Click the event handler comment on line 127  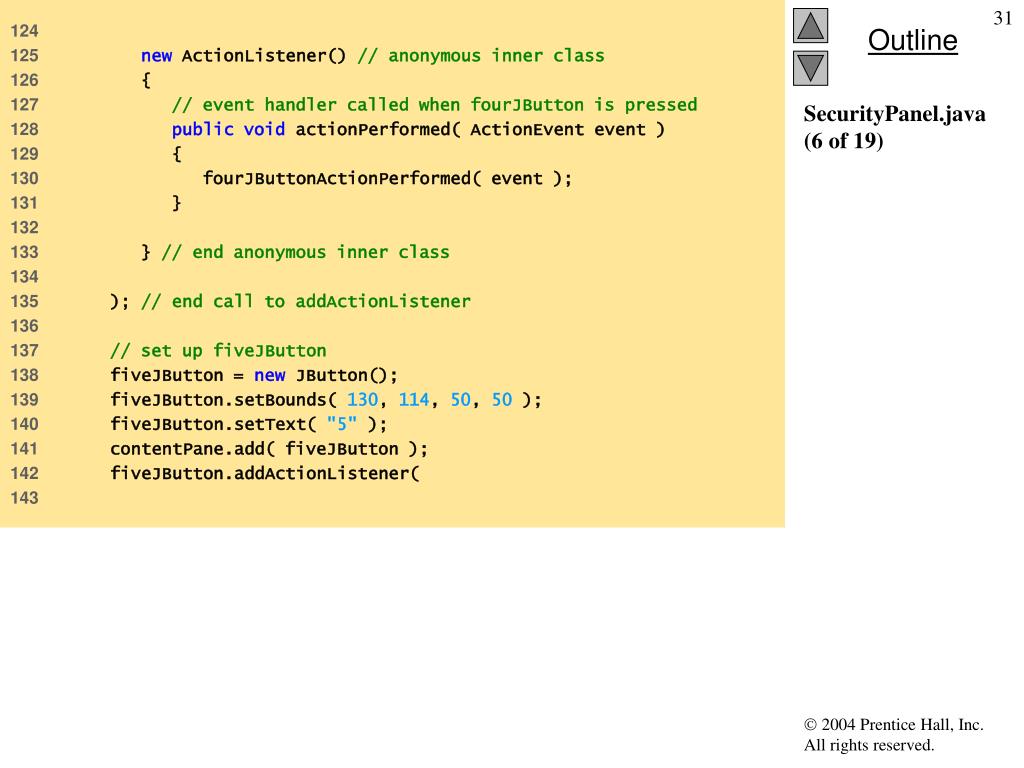(434, 105)
